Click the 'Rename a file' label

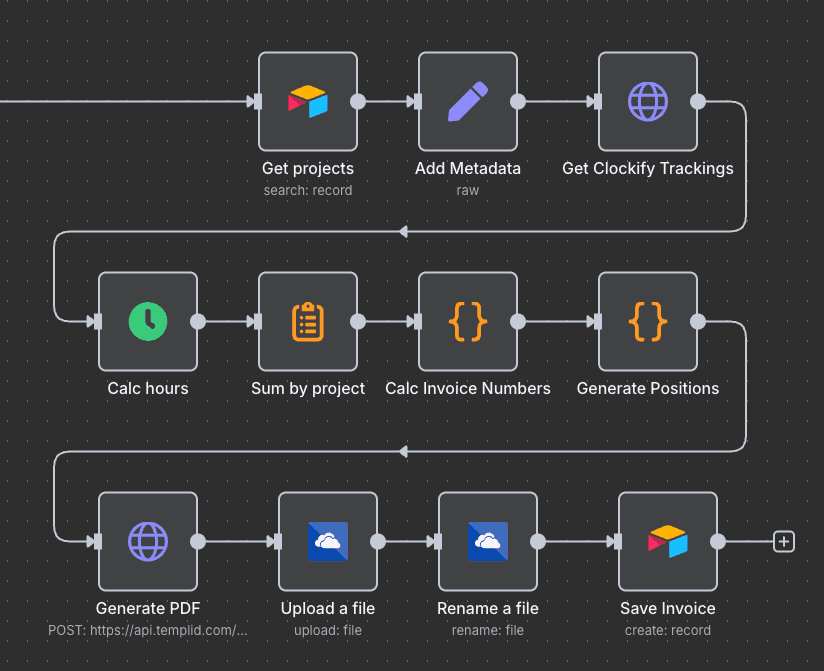(x=488, y=608)
